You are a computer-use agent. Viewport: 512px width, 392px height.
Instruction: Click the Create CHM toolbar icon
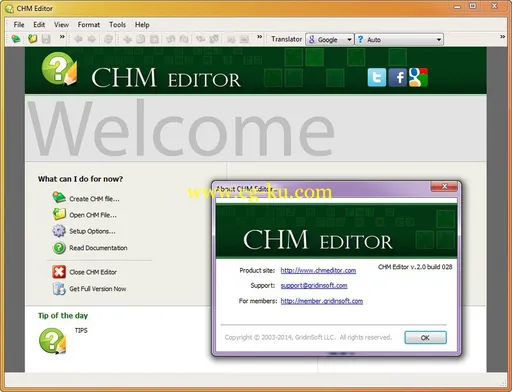click(x=16, y=39)
